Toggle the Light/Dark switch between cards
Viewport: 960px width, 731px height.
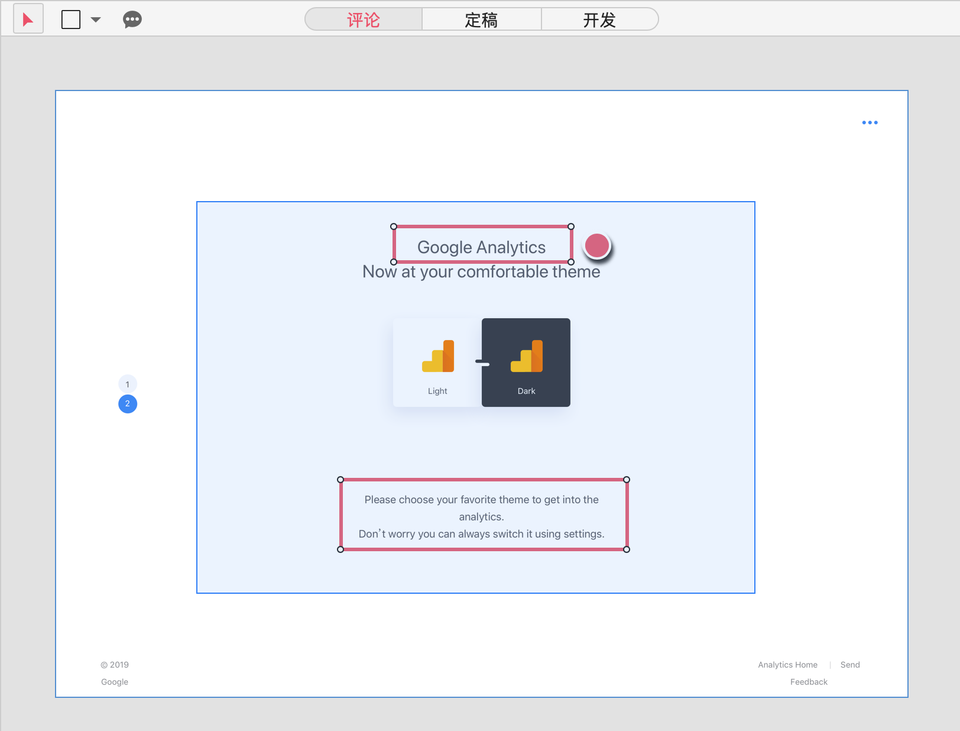pos(482,363)
